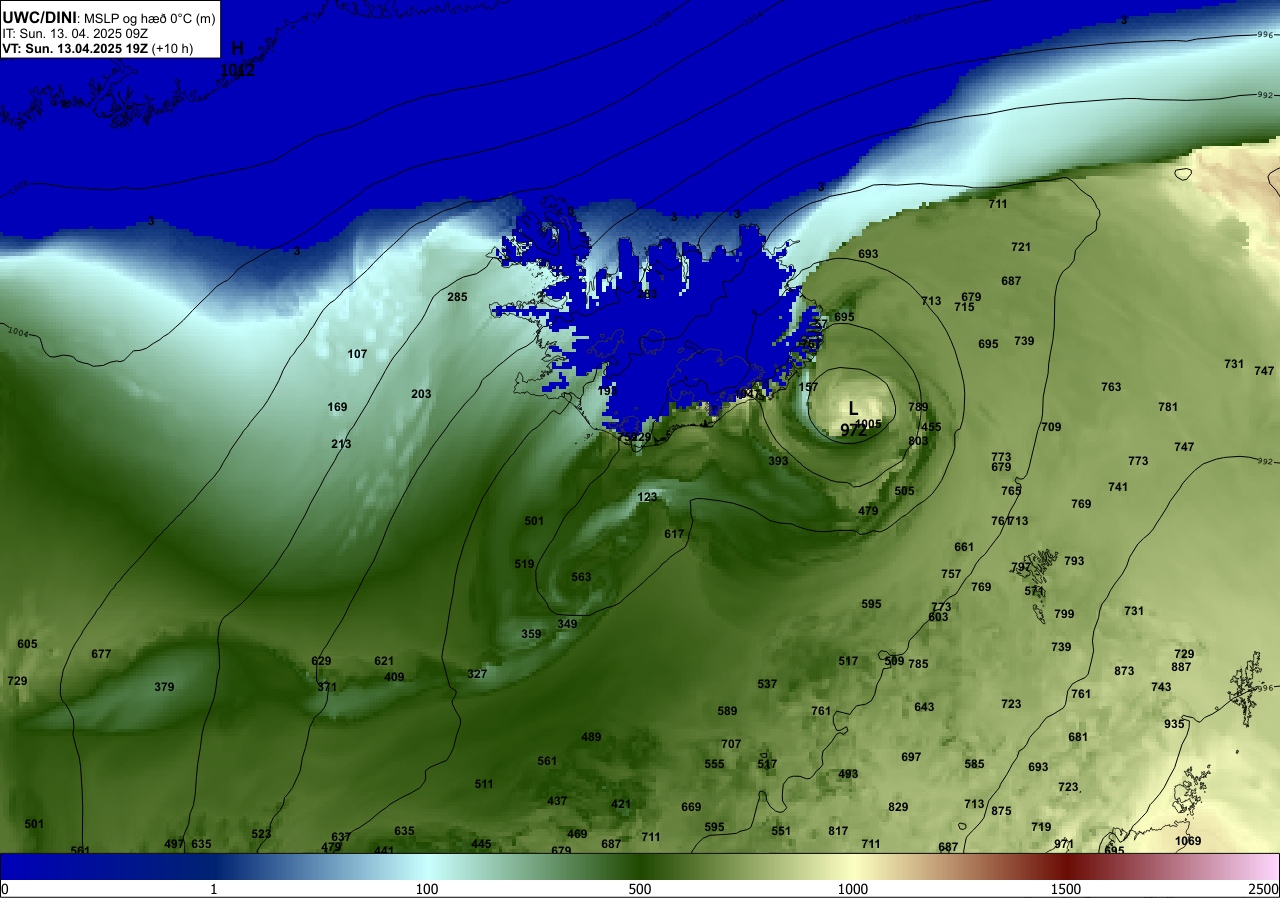Image resolution: width=1280 pixels, height=898 pixels.
Task: Click the map value 505
Action: (904, 491)
